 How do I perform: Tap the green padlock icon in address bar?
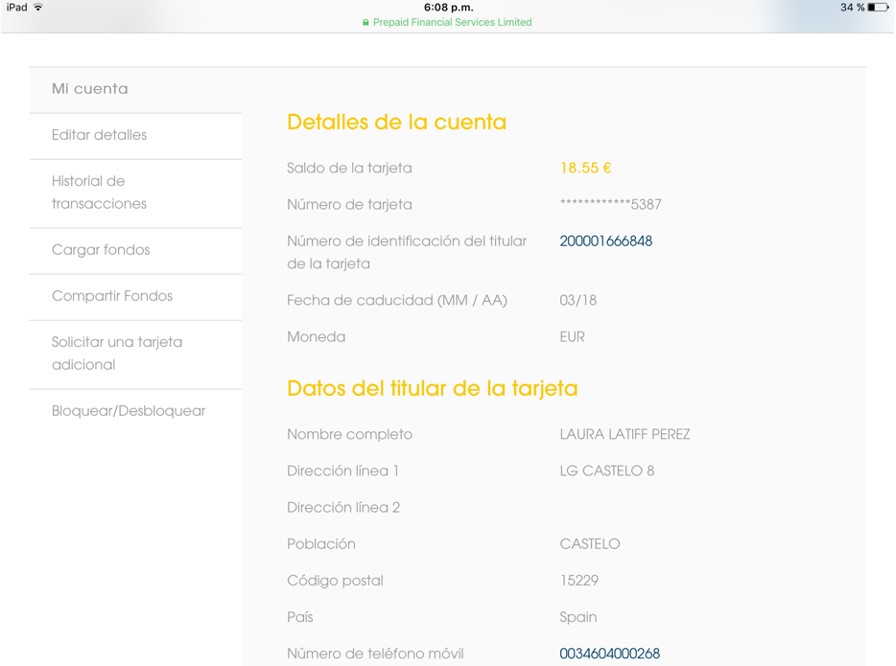366,22
